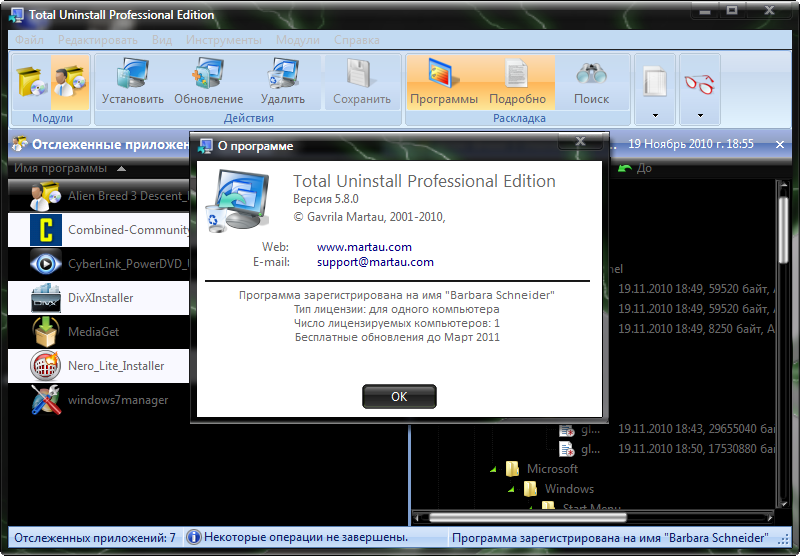
Task: Click the Обновление update toolbar button
Action: [209, 82]
